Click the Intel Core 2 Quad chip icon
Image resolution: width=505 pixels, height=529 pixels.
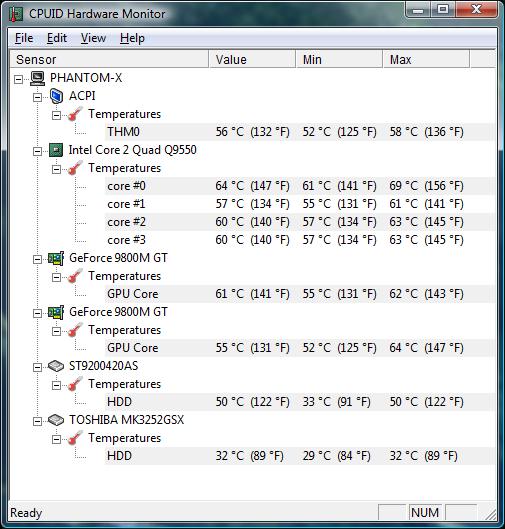(56, 150)
